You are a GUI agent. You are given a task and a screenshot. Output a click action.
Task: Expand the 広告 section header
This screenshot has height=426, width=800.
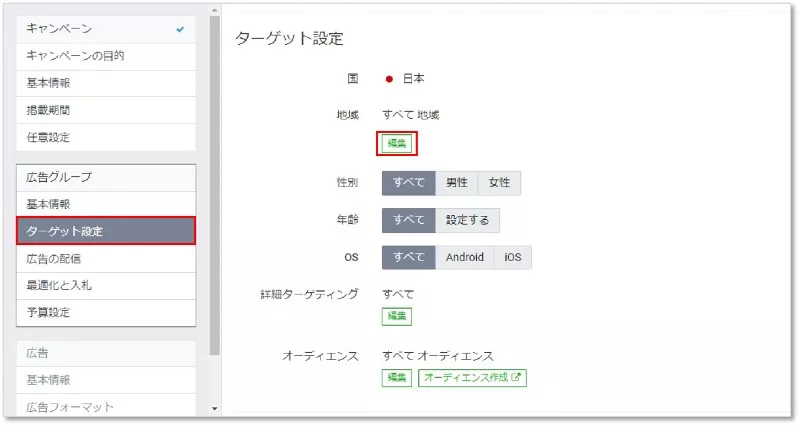(x=105, y=353)
